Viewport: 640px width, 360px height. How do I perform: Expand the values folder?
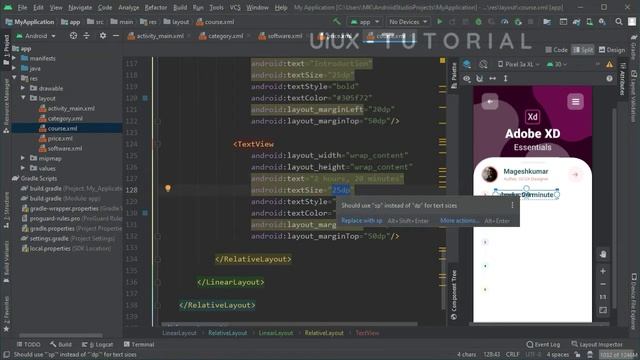[x=23, y=168]
